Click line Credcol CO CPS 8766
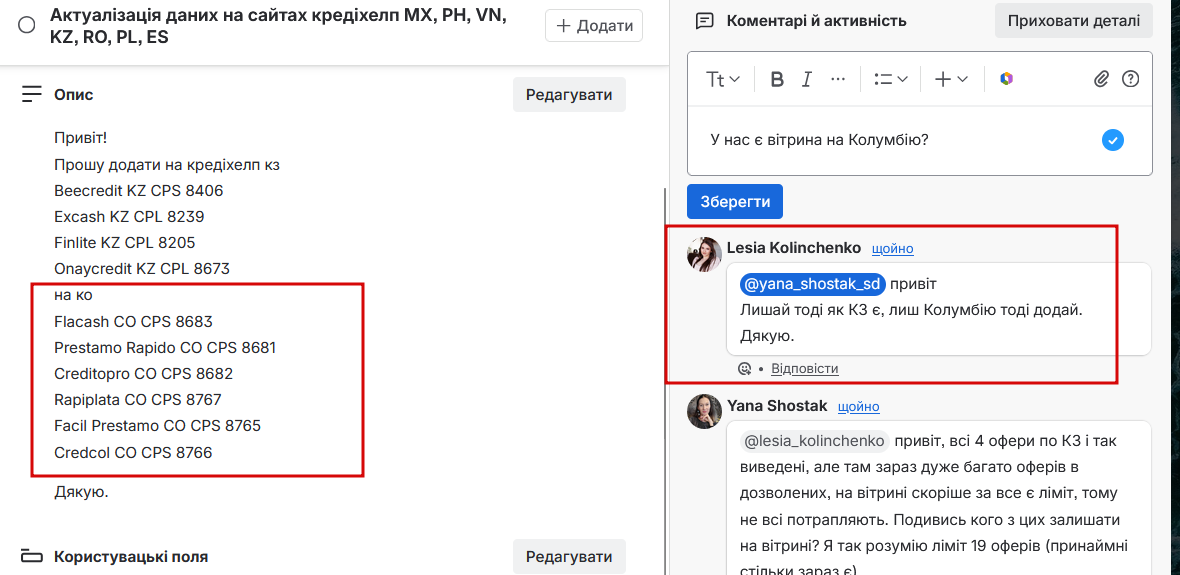This screenshot has height=575, width=1180. 133,453
